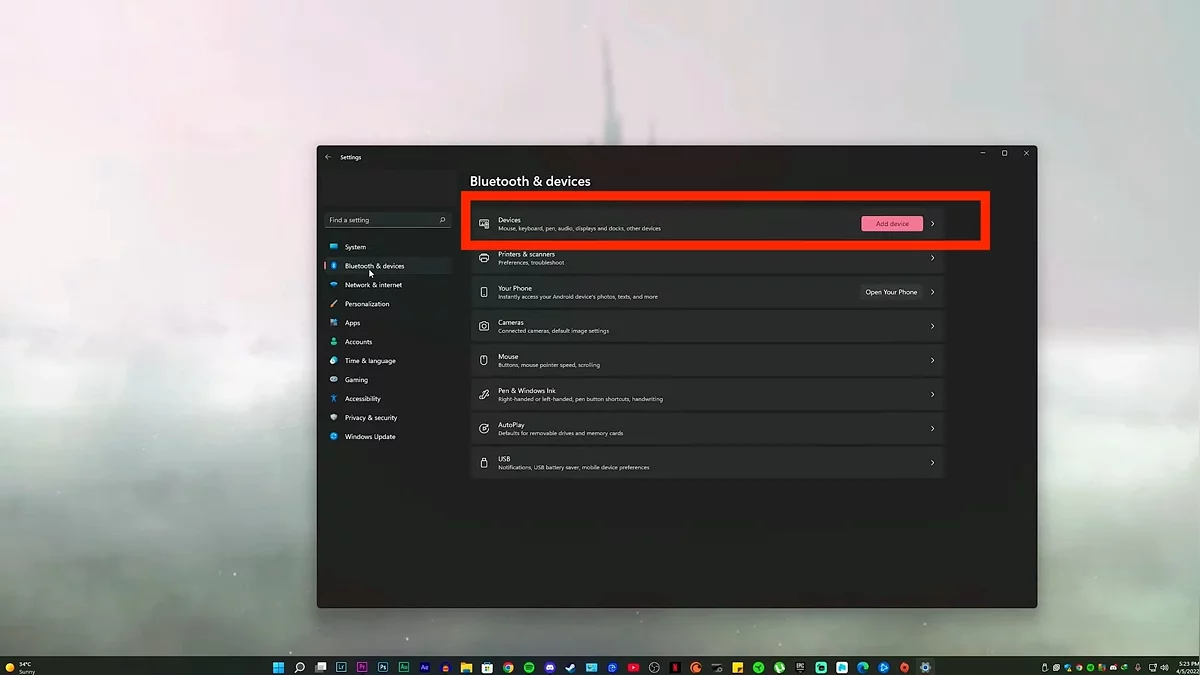Click the Windows Start button on taskbar

(x=279, y=667)
